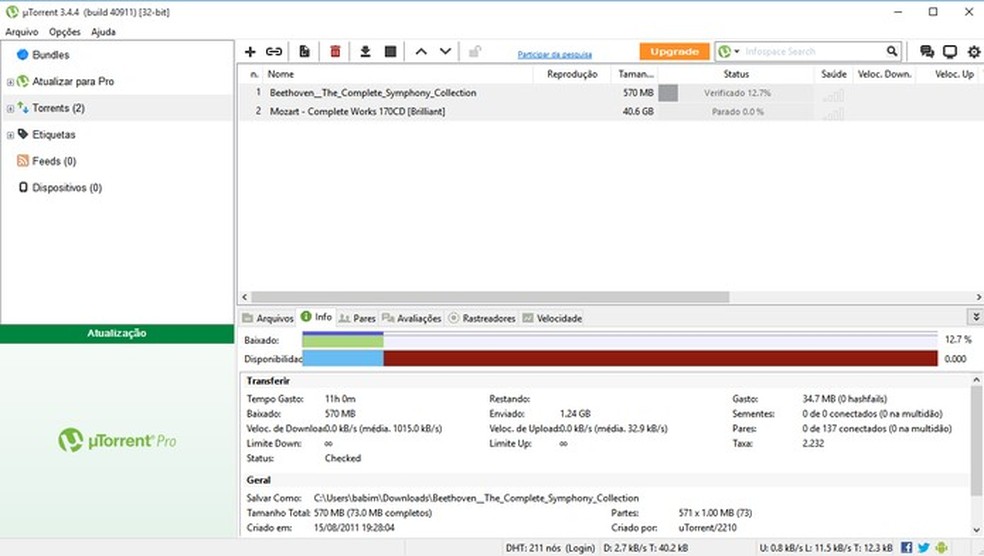The image size is (984, 556).
Task: Click DHT: 211 nós (Login) status
Action: click(x=550, y=548)
